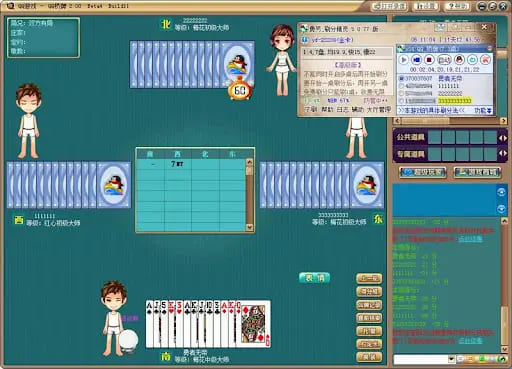Click the upper blue link in chat log
Screen dimensions: 512x369
470,239
